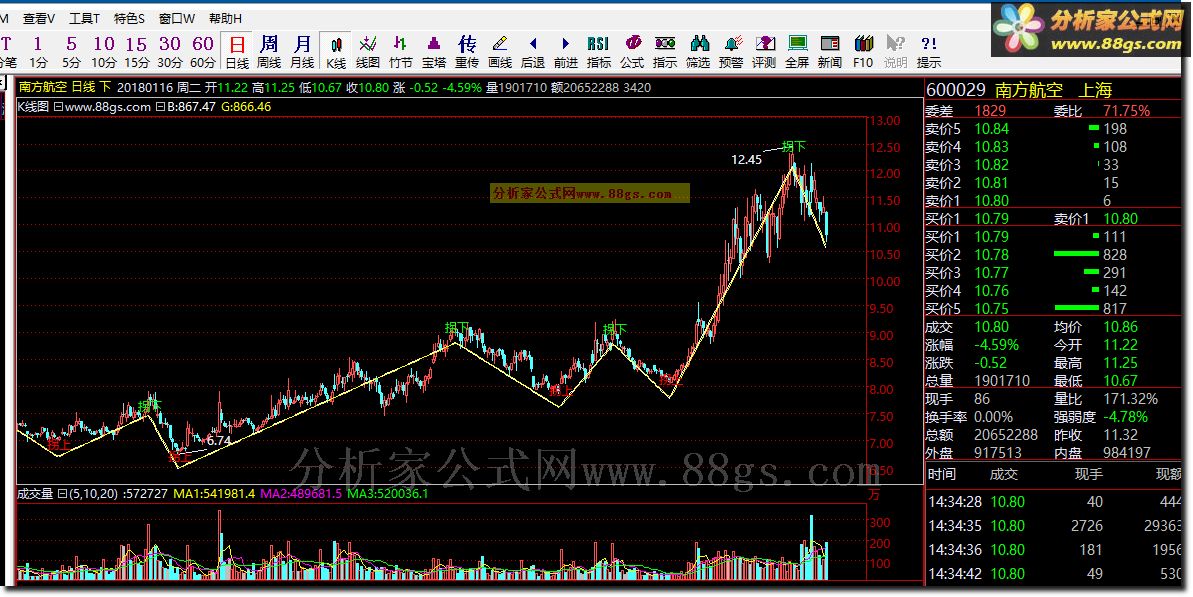Open the 帮助H menu
1193x597 pixels.
[225, 18]
